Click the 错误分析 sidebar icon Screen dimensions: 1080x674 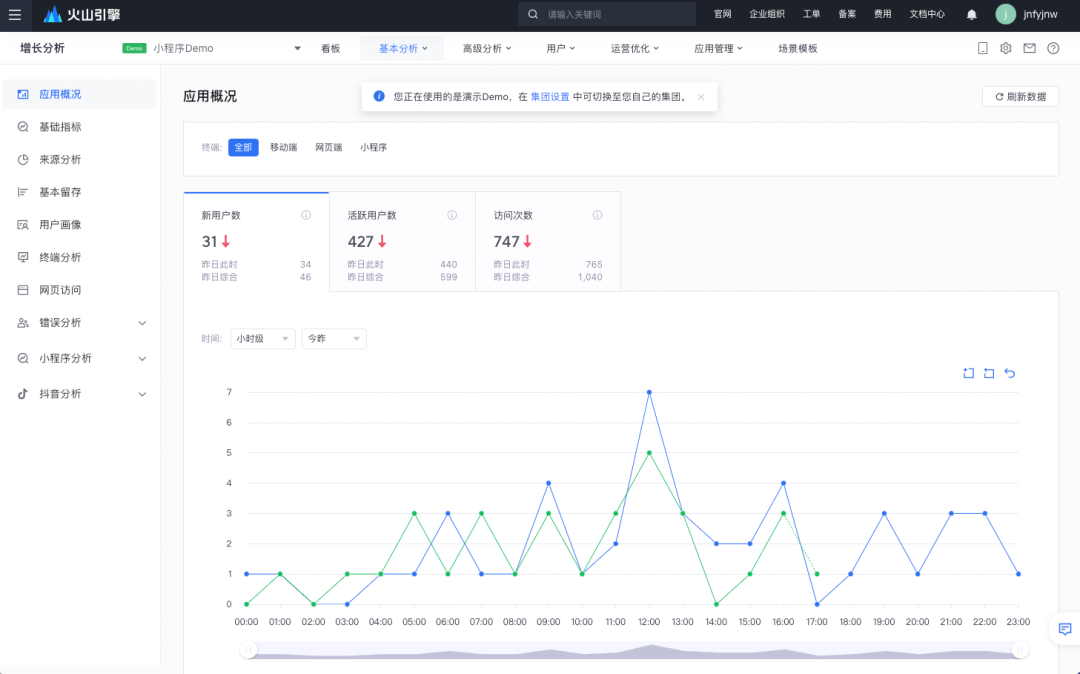23,323
